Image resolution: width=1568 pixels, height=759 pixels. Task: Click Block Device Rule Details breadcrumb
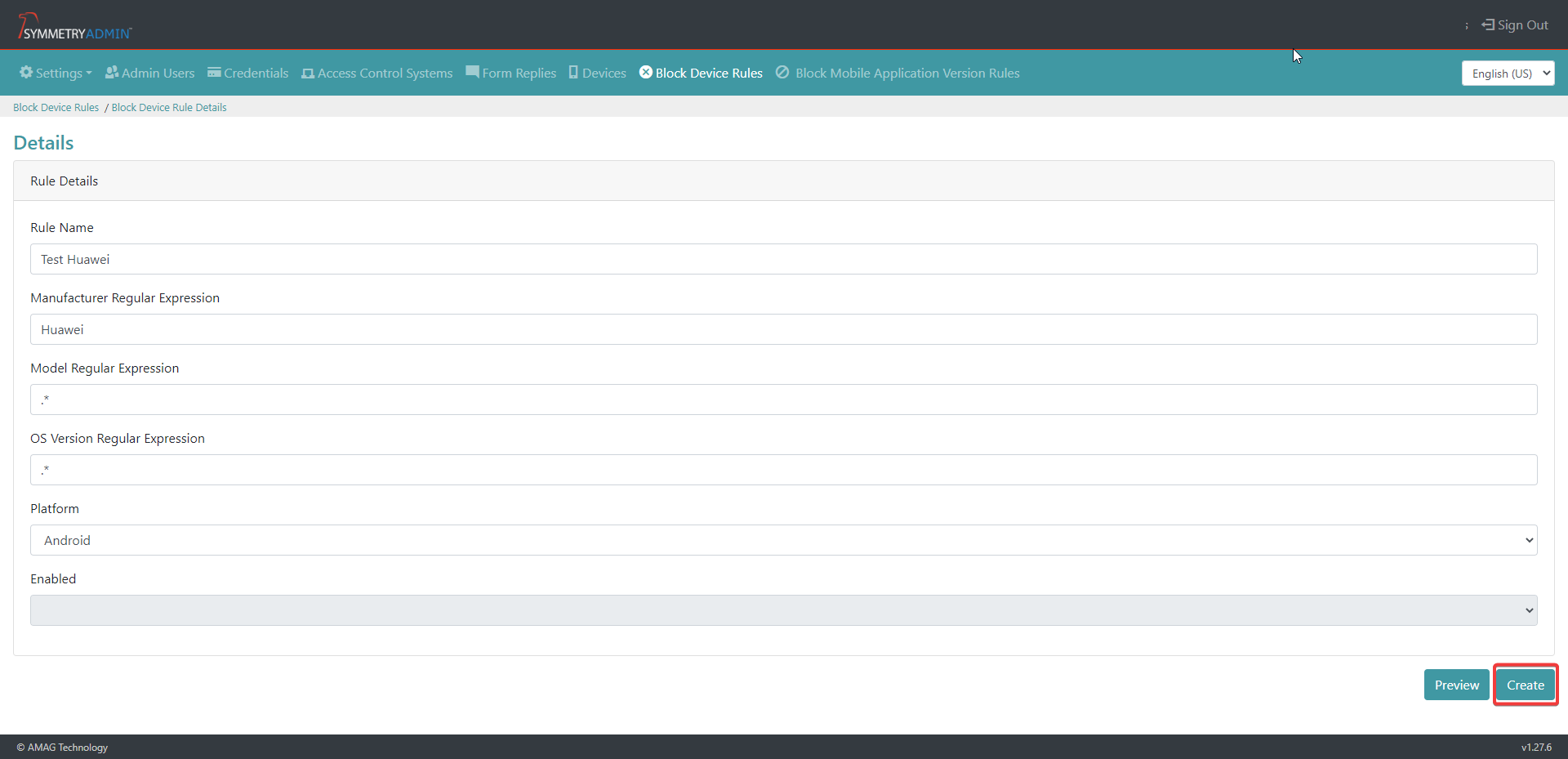click(x=169, y=107)
